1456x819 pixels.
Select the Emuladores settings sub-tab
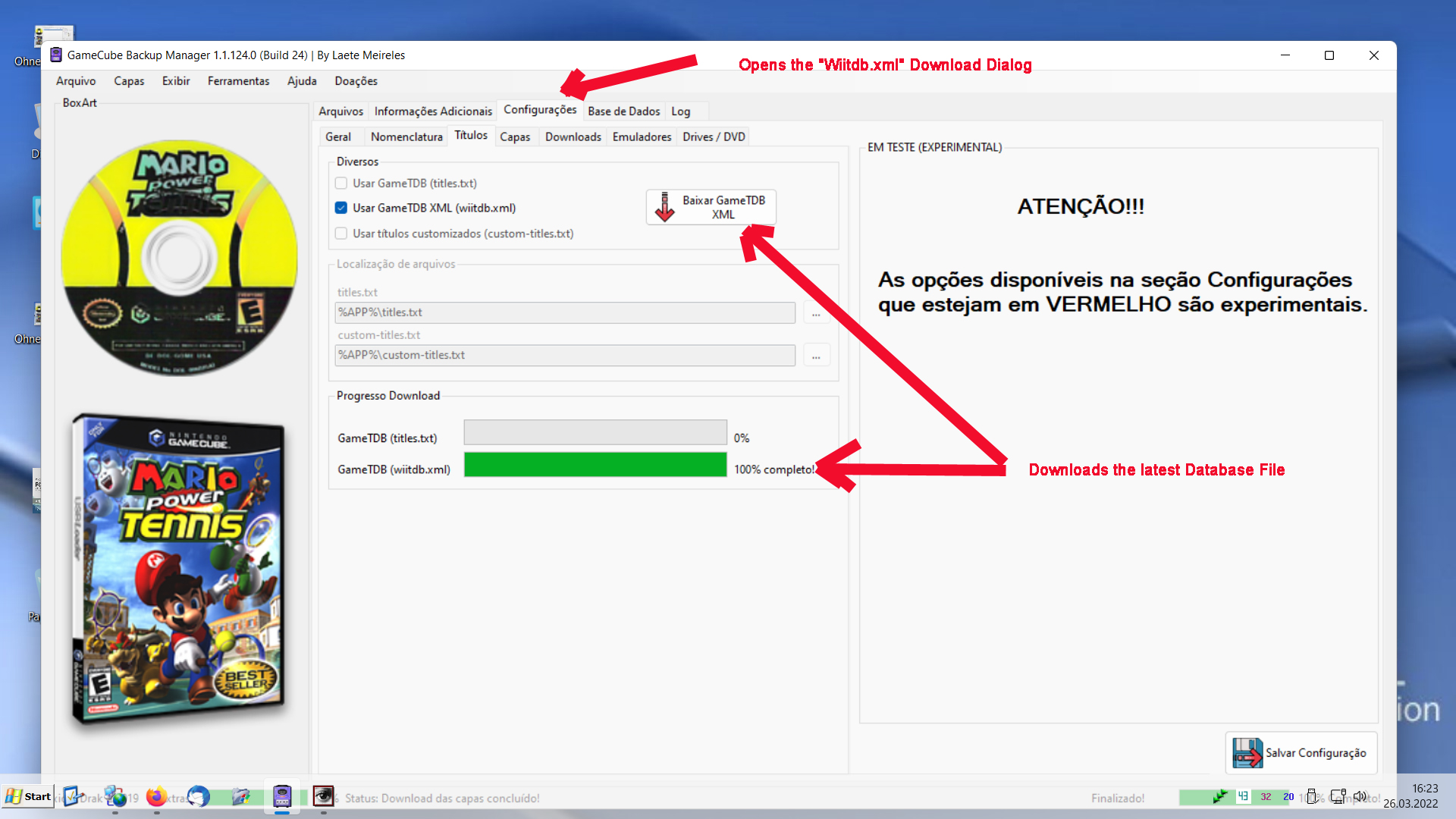[x=642, y=136]
